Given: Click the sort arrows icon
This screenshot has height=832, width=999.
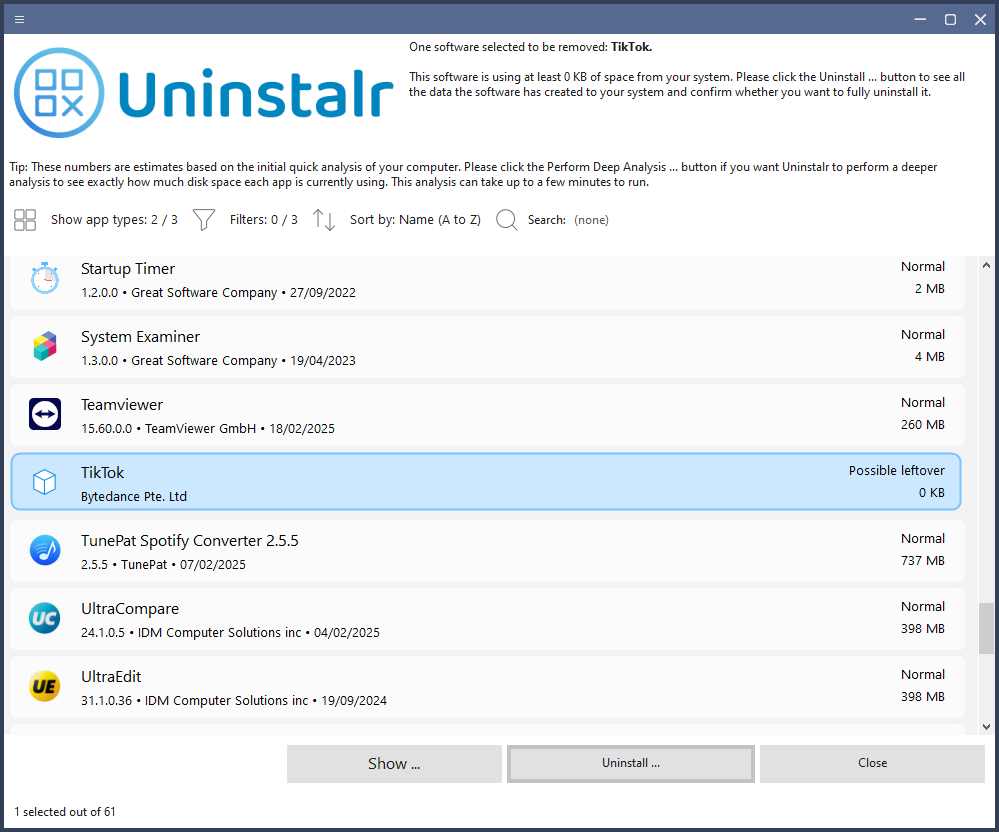Looking at the screenshot, I should (x=324, y=220).
